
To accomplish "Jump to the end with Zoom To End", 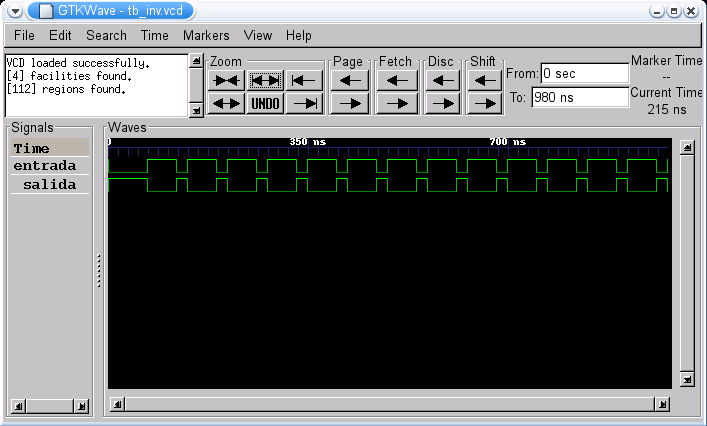I will click(304, 103).
